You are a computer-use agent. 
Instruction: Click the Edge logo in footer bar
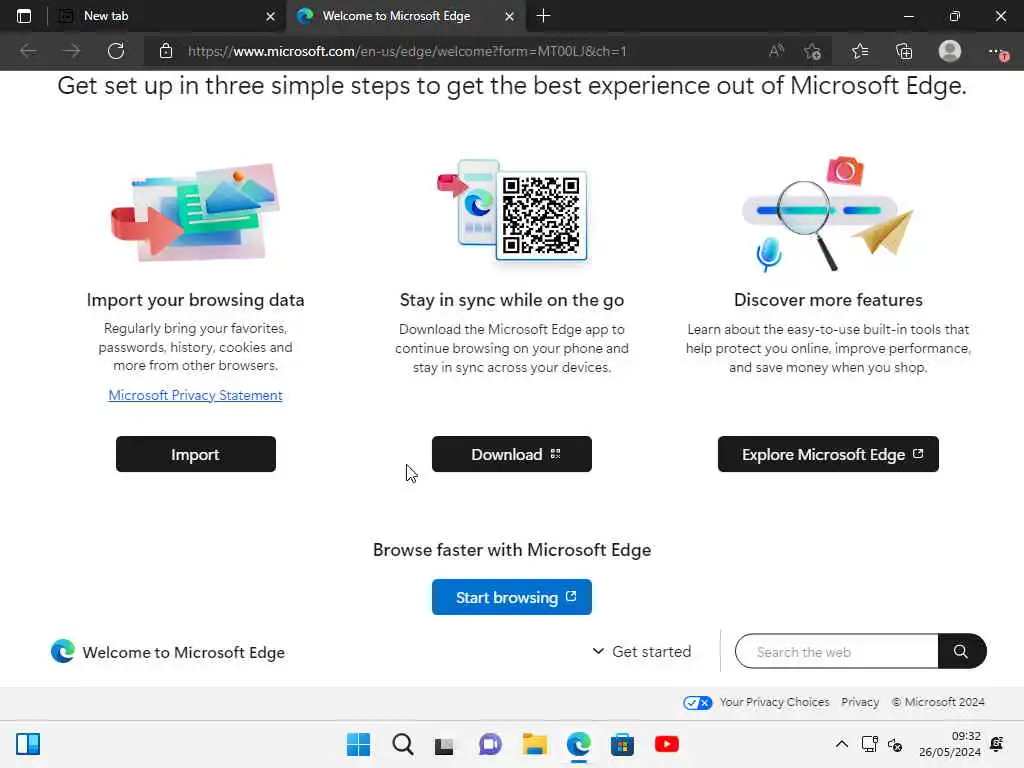(63, 651)
